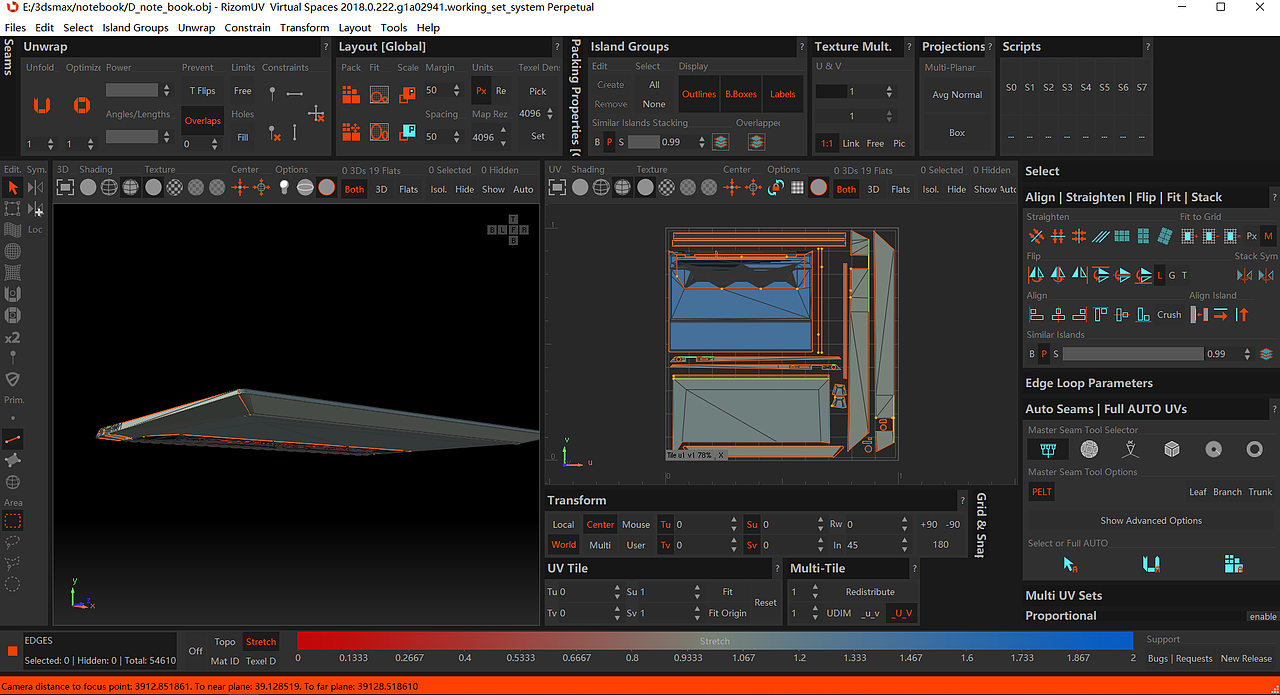Viewport: 1280px width, 695px height.
Task: Click the first Straighten icon in Select panel
Action: (1036, 236)
